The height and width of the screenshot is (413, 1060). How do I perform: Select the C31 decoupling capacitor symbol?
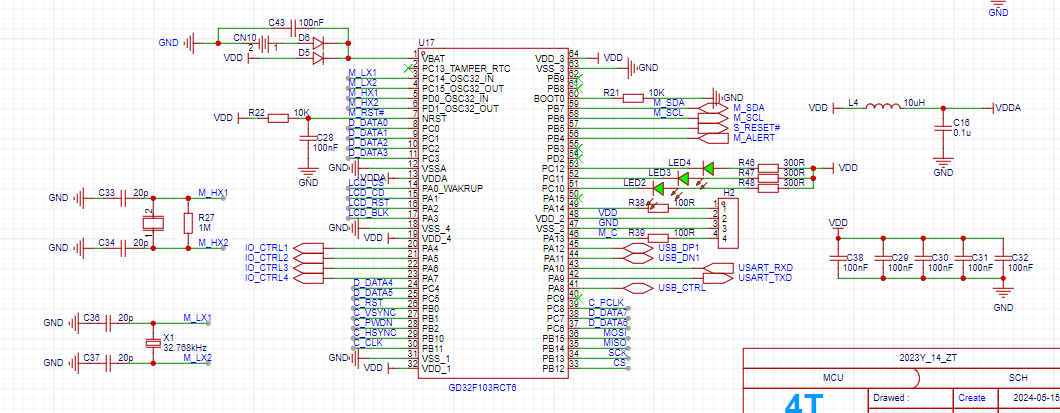[963, 258]
